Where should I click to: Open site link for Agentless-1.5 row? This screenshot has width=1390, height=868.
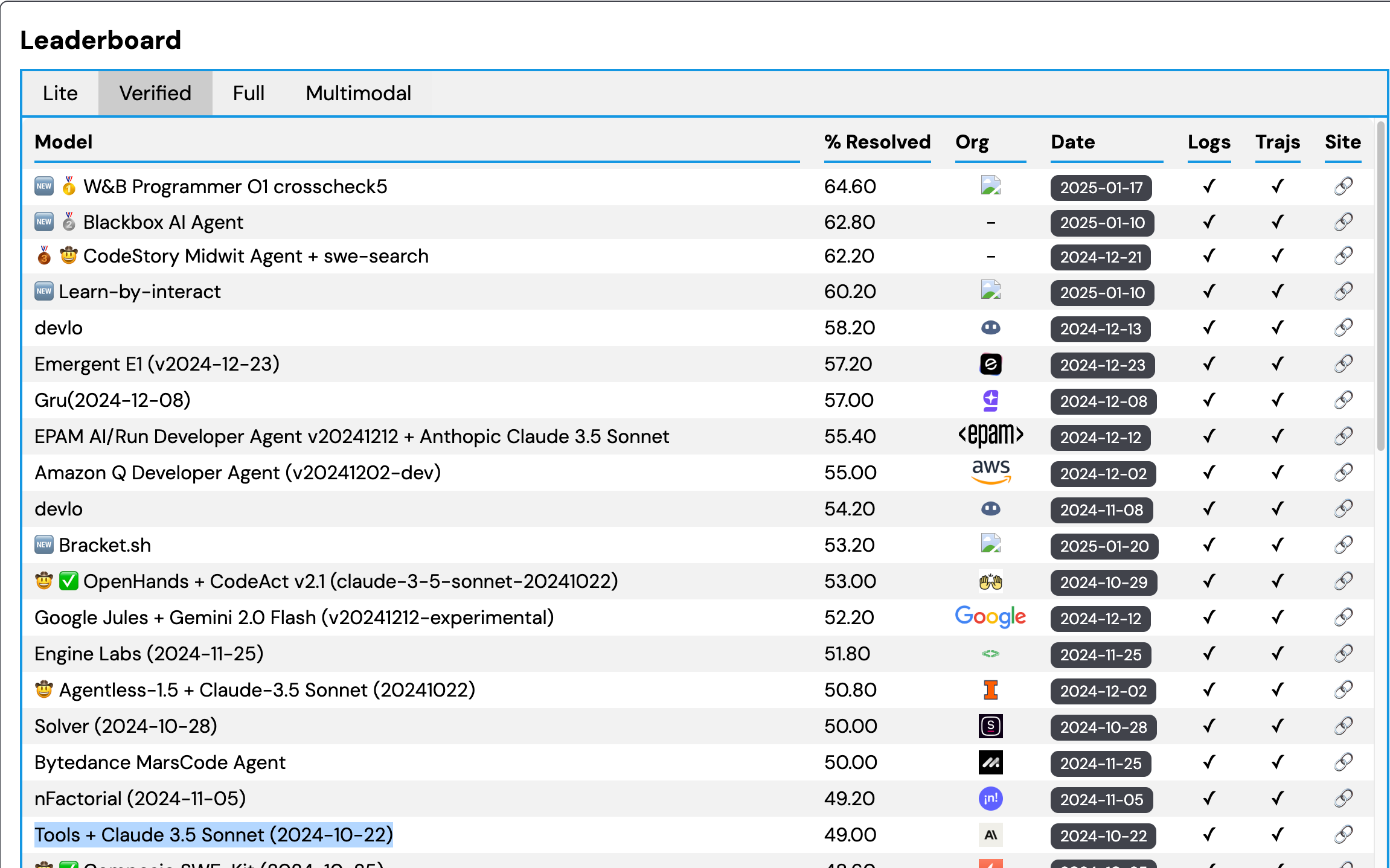[1343, 690]
